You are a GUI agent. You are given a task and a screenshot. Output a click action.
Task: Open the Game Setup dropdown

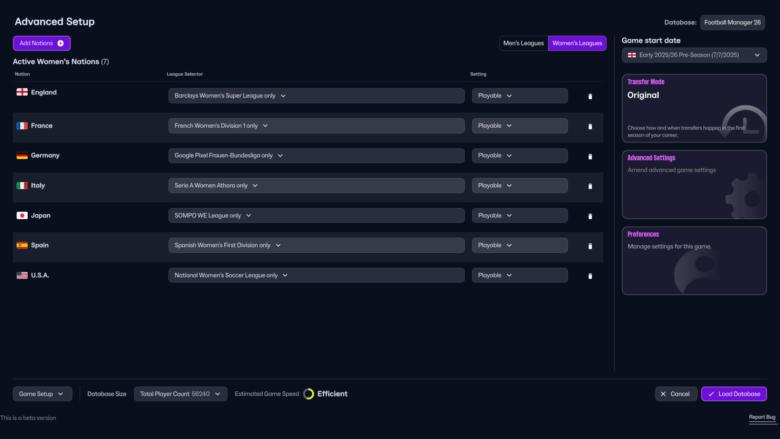coord(43,394)
